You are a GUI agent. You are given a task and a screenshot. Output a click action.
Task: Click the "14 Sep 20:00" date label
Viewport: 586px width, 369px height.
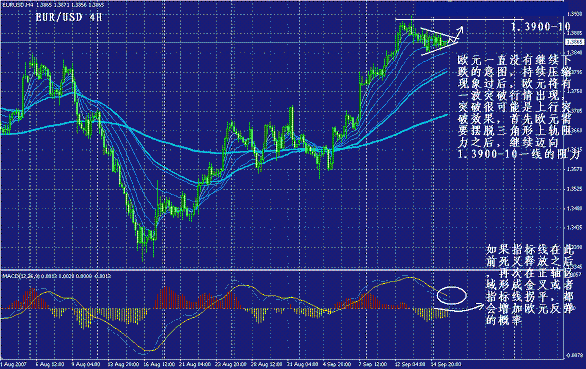tap(446, 364)
